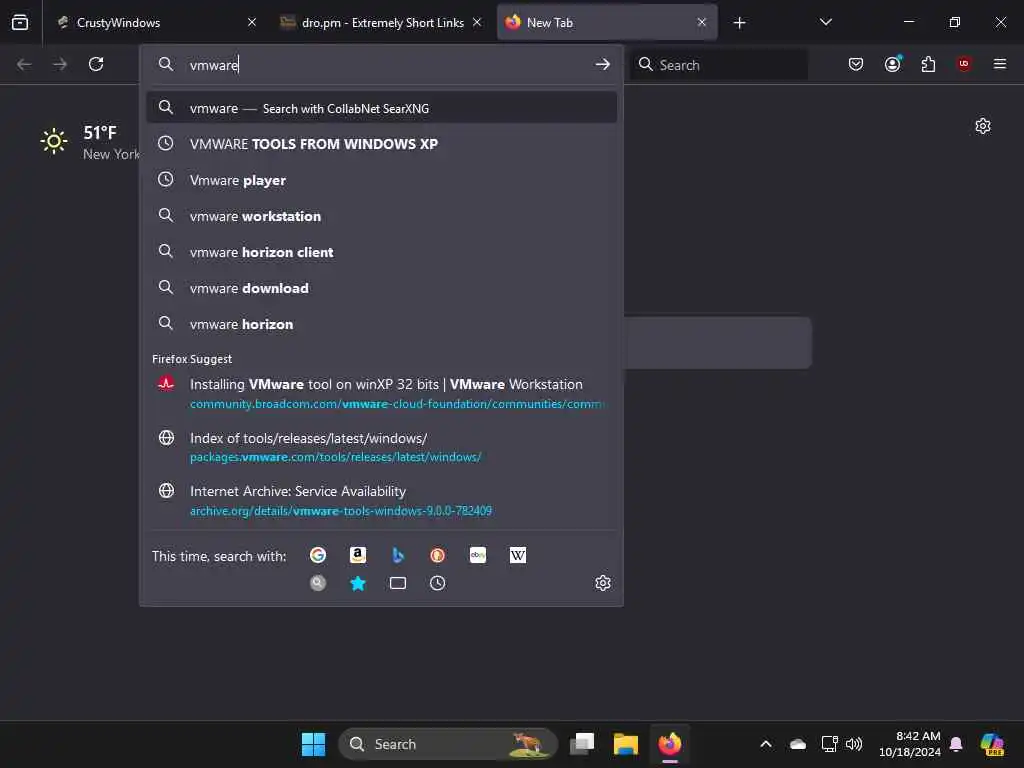Open Task View on the taskbar

point(582,744)
